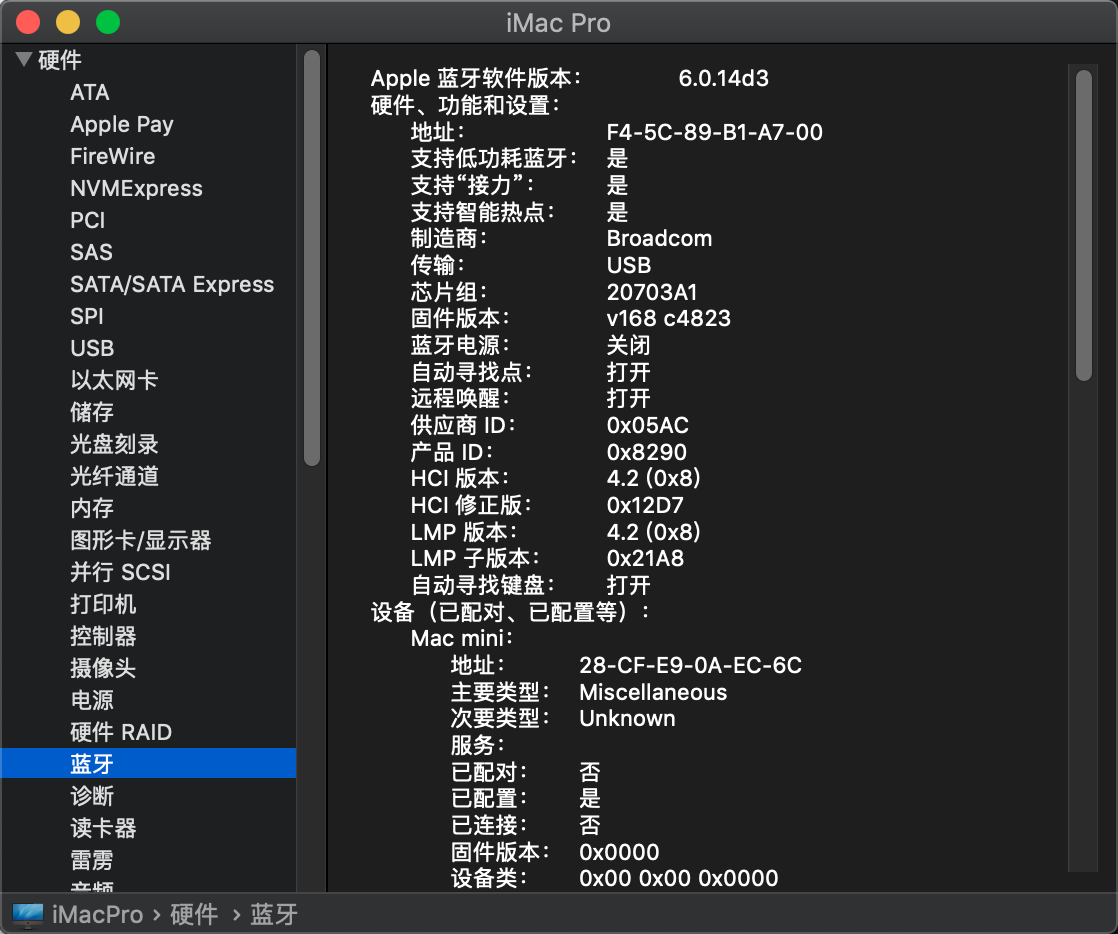
Task: Click the 设备（已配对、已配置等）heading
Action: click(x=511, y=612)
